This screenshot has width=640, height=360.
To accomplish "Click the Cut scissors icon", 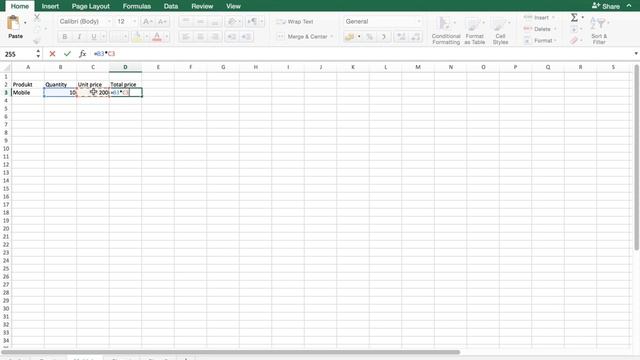I will tap(37, 17).
